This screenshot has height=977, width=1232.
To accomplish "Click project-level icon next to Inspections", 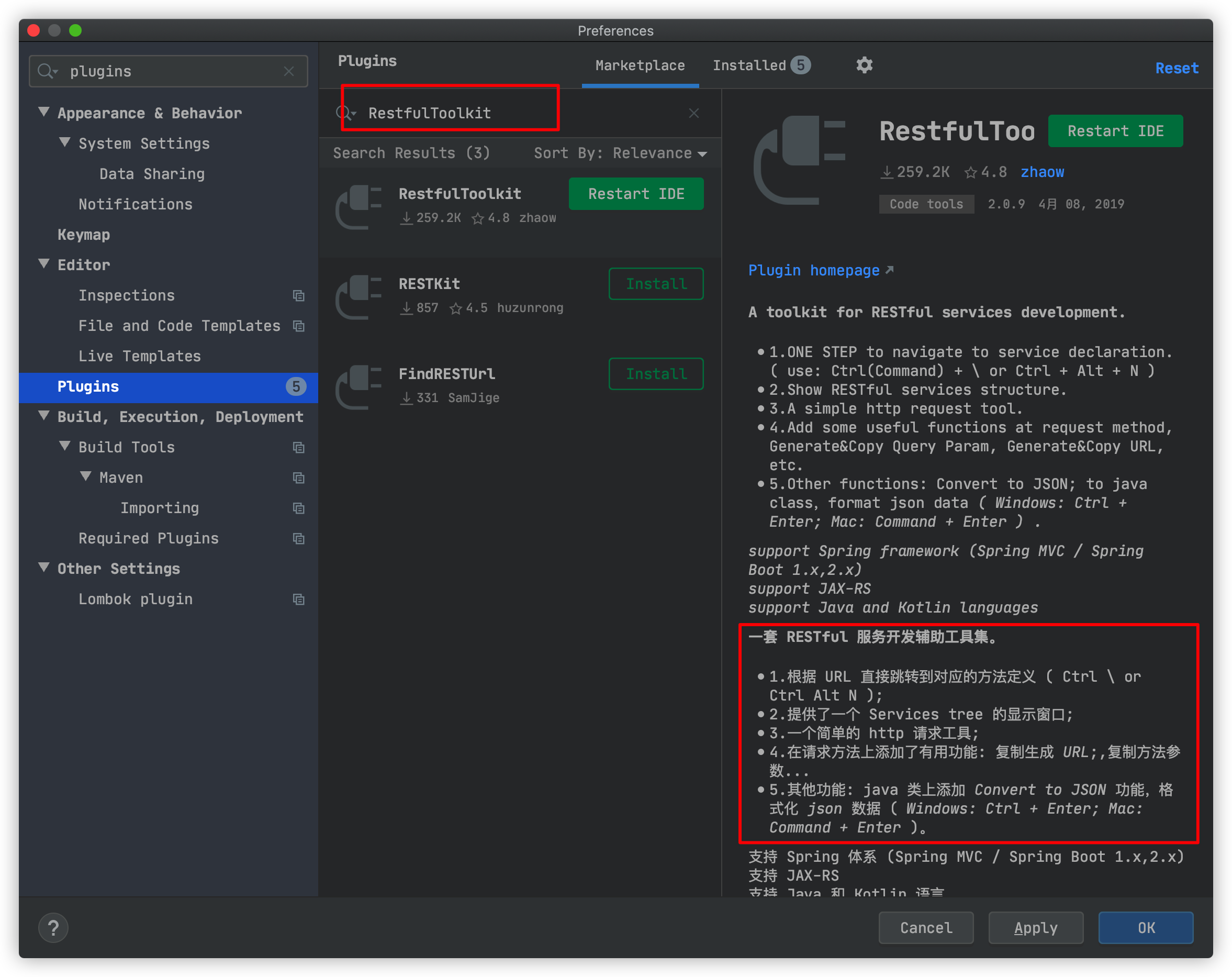I will [x=298, y=295].
